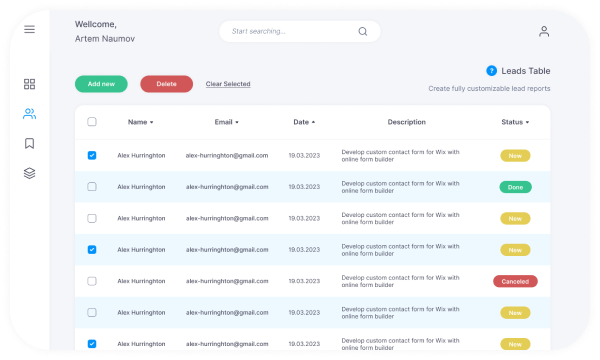Open the bookmark icon in sidebar

29,143
